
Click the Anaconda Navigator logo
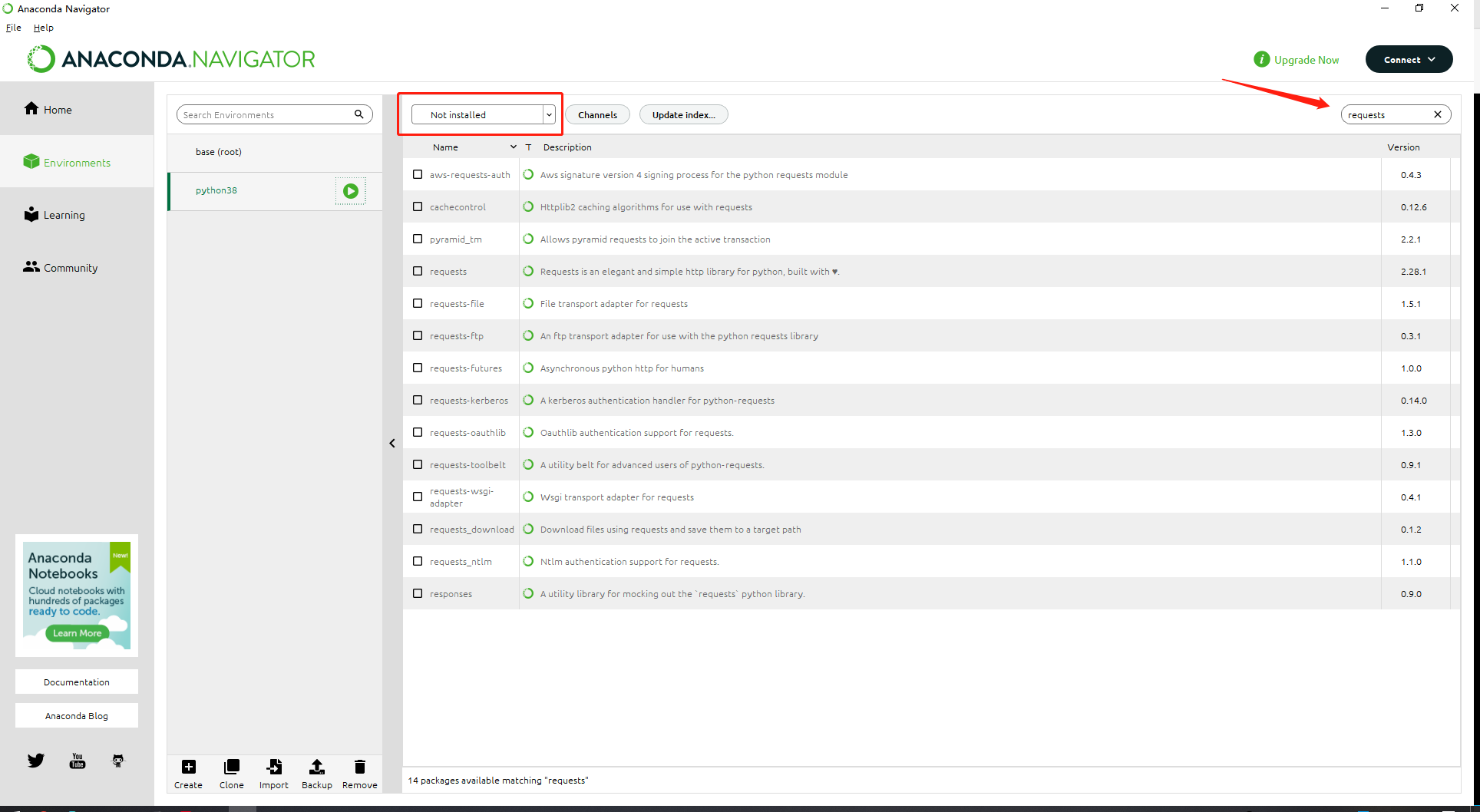point(171,59)
